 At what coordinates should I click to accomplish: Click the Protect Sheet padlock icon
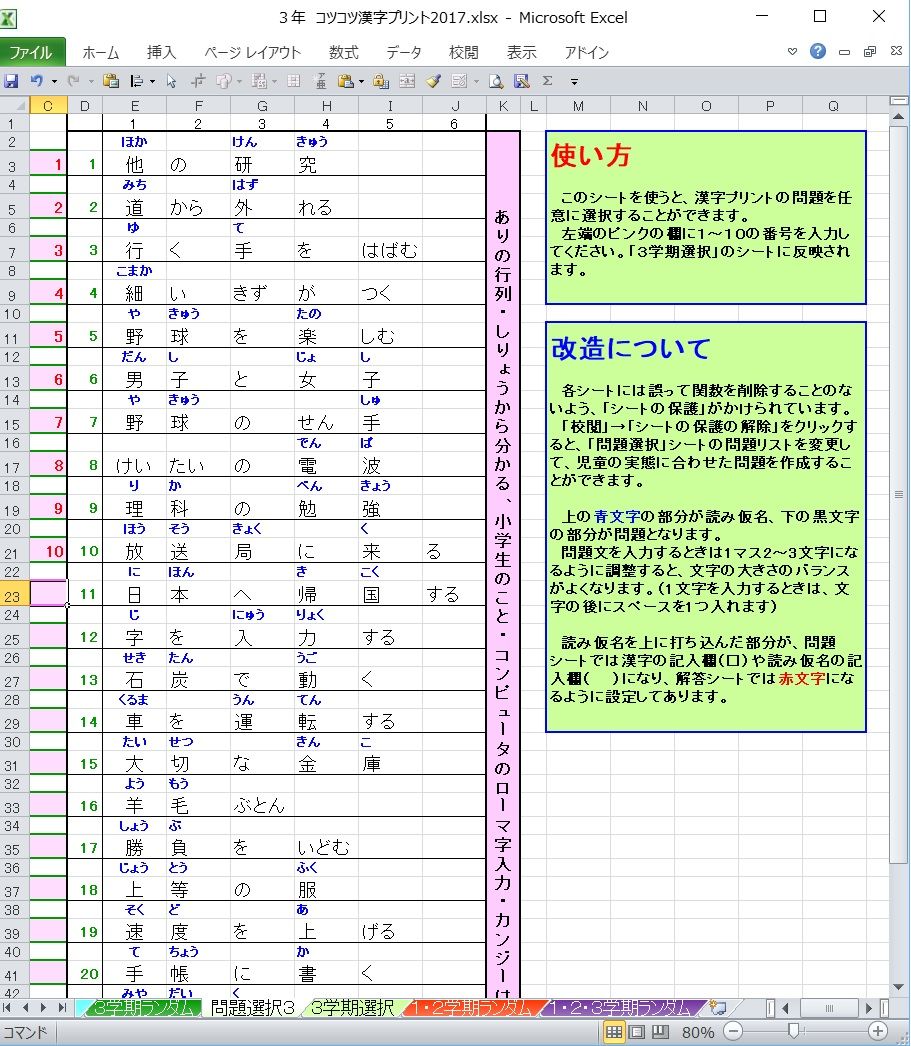coord(381,81)
